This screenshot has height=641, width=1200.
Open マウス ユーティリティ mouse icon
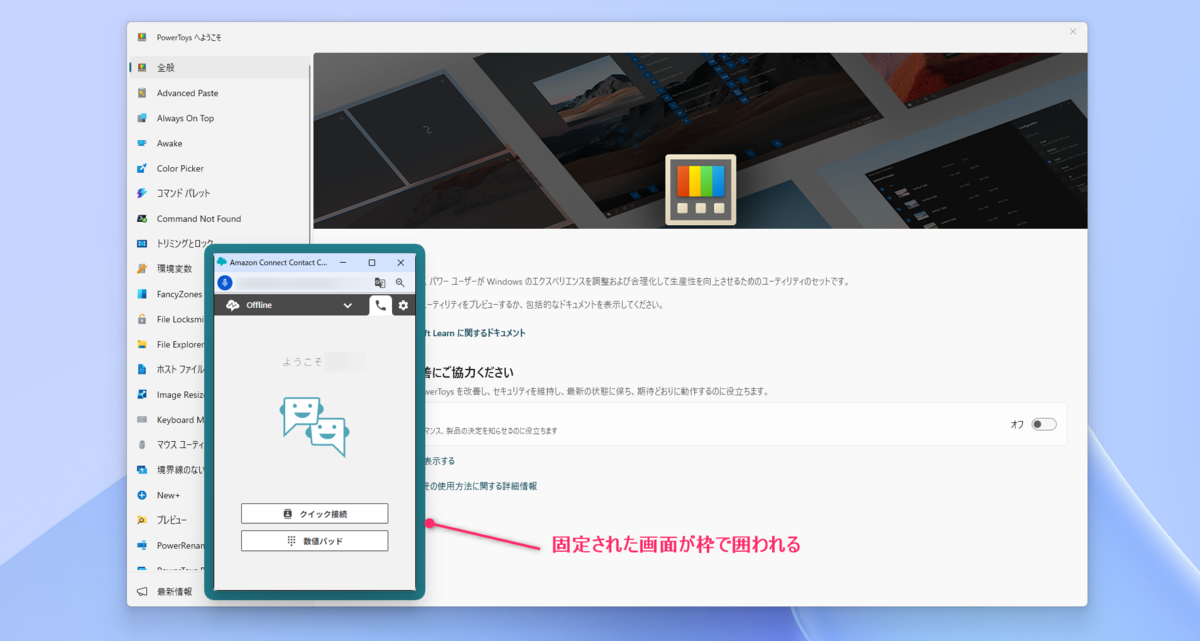(x=142, y=444)
